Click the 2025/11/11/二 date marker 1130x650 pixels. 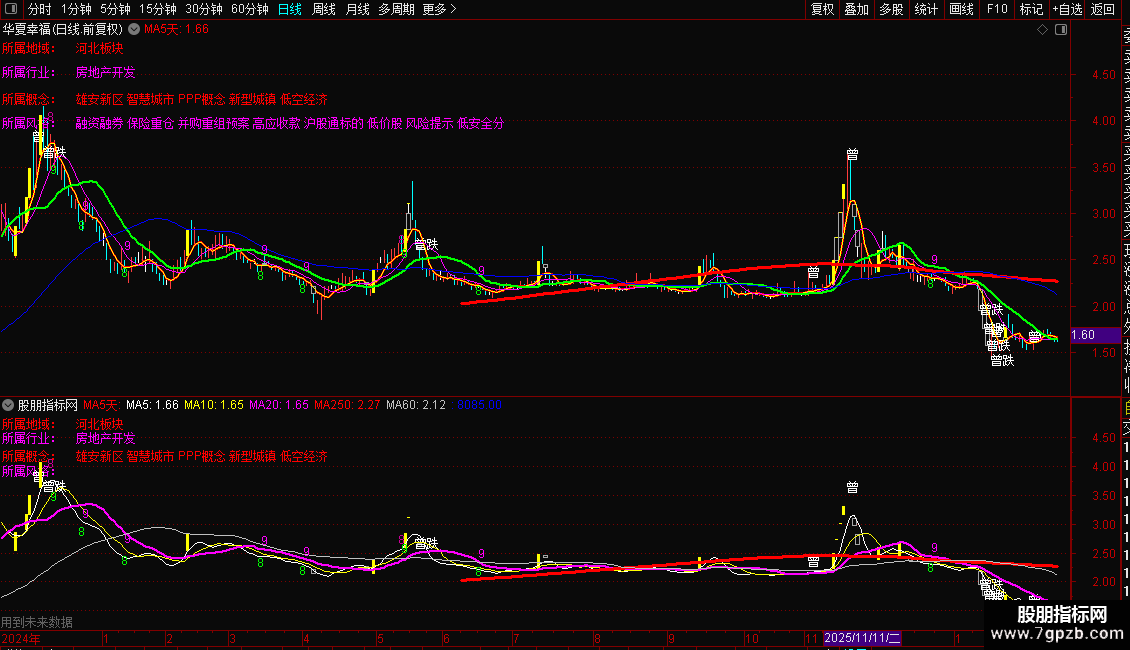[862, 638]
